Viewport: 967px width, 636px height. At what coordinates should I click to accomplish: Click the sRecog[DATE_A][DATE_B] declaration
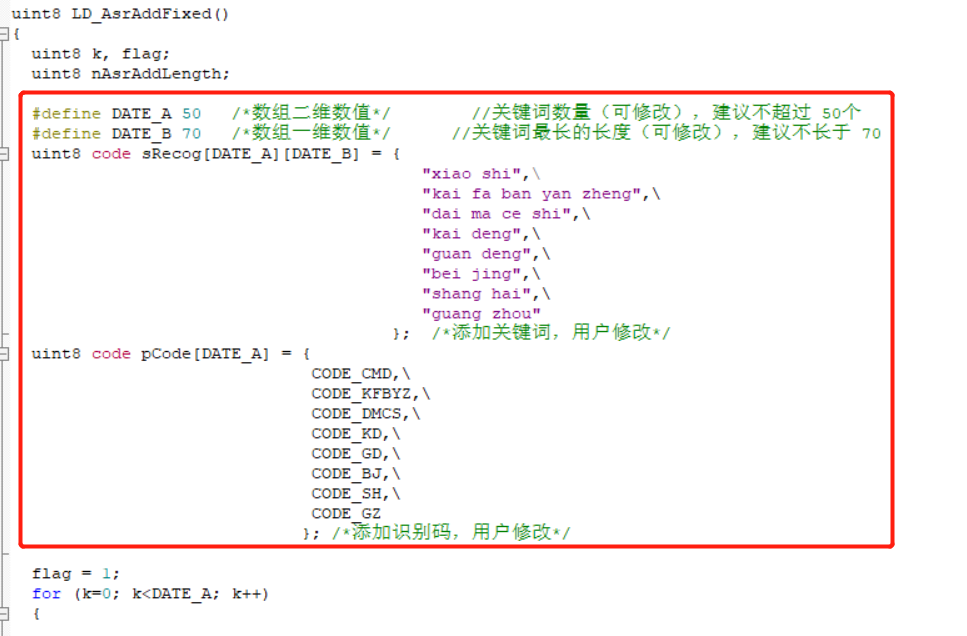point(216,154)
